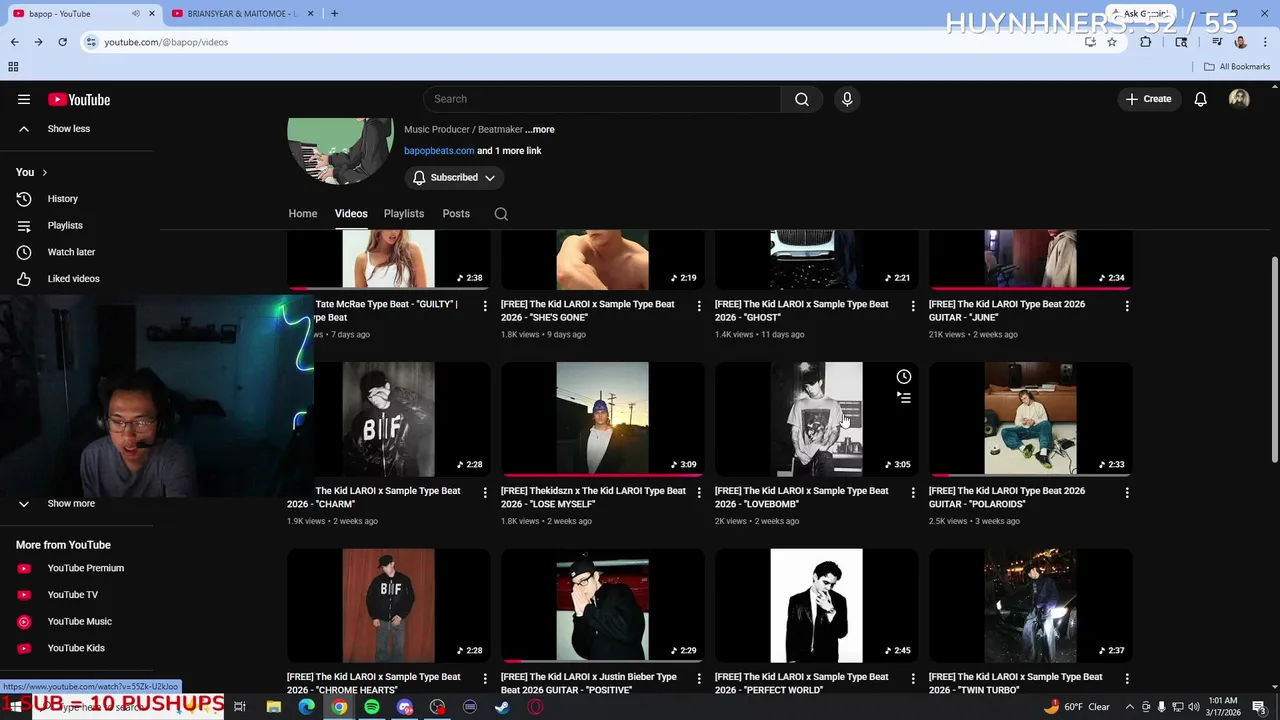Go back in browser history
1280x720 pixels.
click(x=14, y=42)
